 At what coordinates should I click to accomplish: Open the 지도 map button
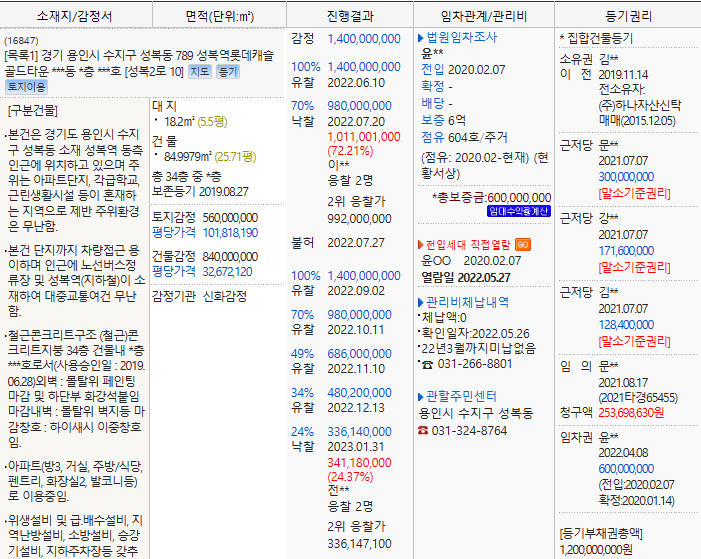click(x=200, y=71)
